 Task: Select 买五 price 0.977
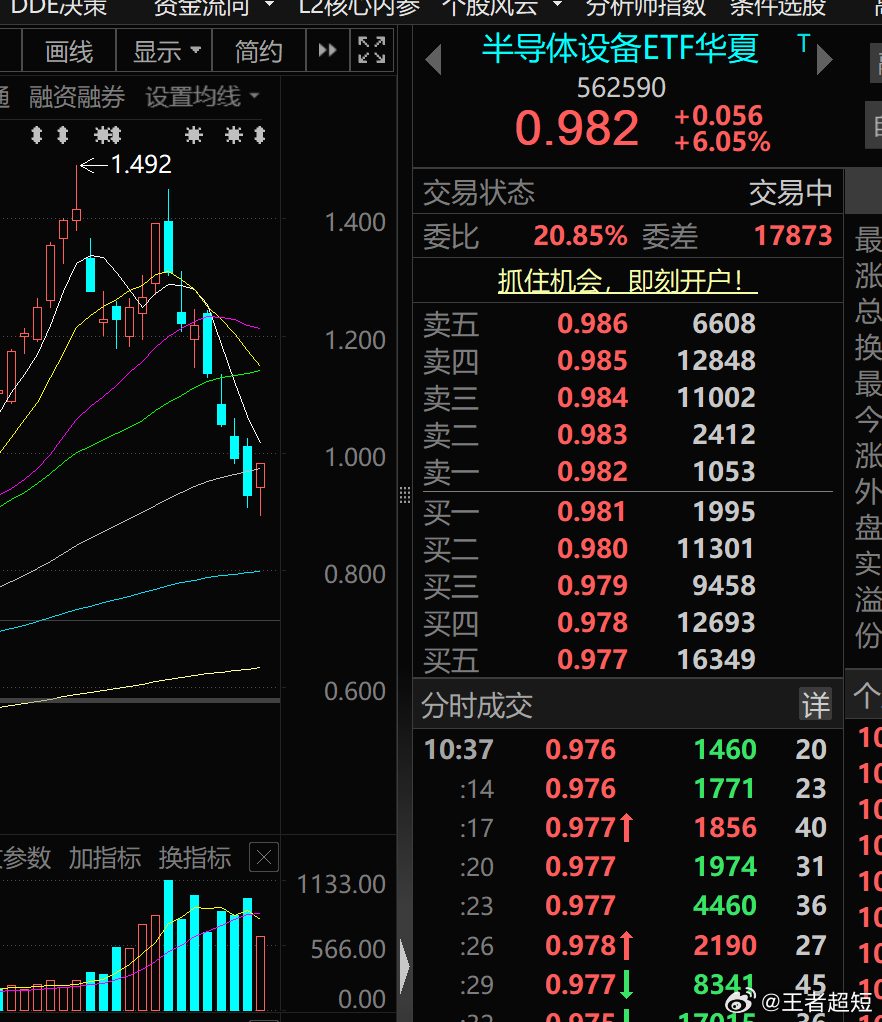592,660
